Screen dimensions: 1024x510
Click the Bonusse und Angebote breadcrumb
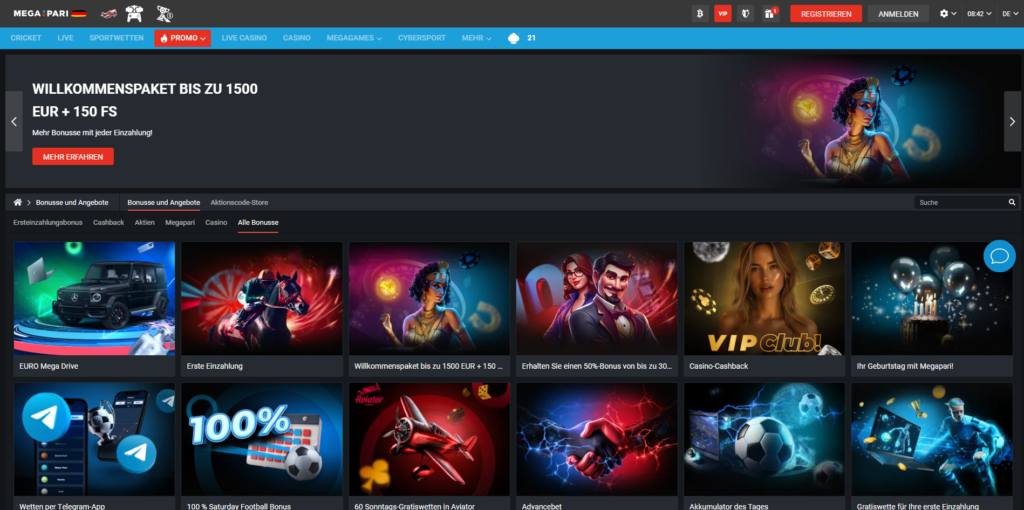click(72, 202)
